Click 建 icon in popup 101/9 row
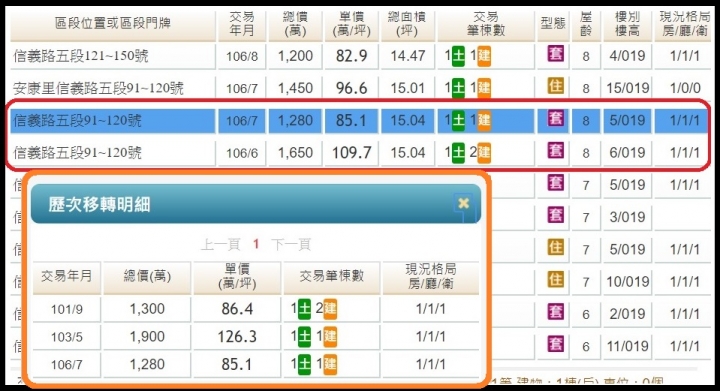 [330, 309]
